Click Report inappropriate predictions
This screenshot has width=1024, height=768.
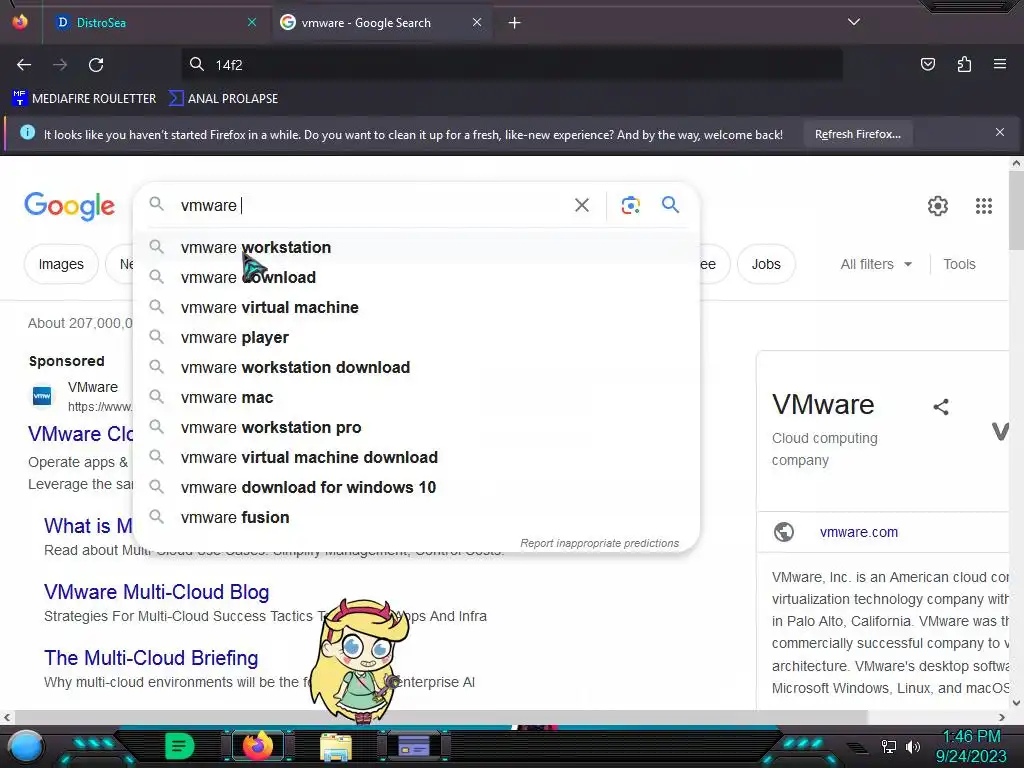click(x=600, y=543)
